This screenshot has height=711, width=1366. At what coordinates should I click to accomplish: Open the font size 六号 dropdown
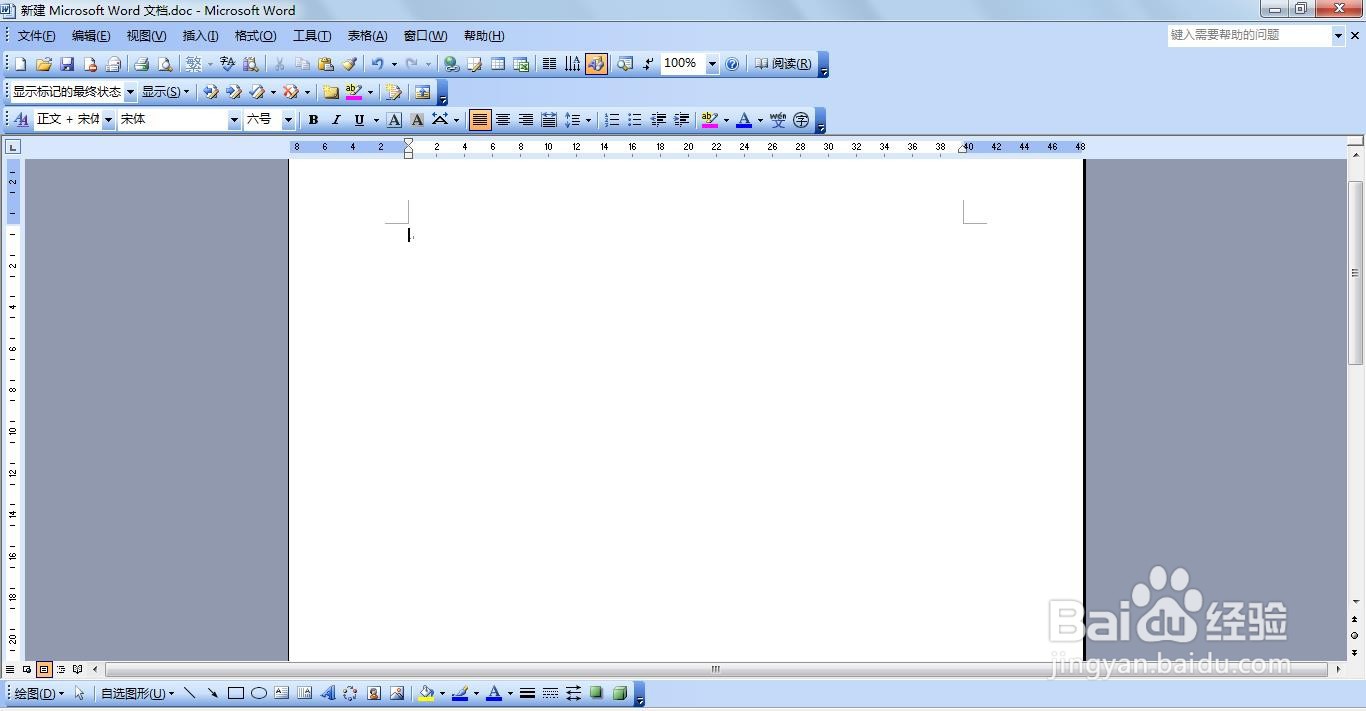(x=288, y=120)
